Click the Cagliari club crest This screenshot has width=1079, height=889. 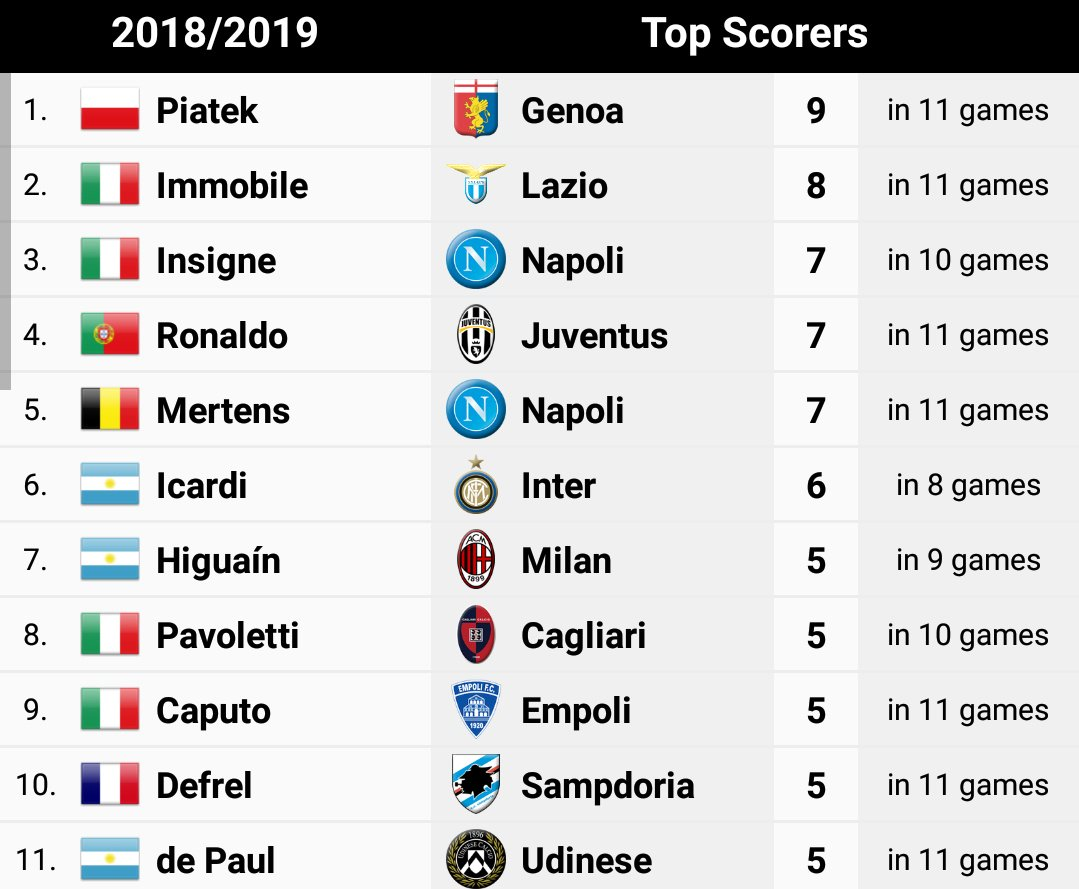476,634
